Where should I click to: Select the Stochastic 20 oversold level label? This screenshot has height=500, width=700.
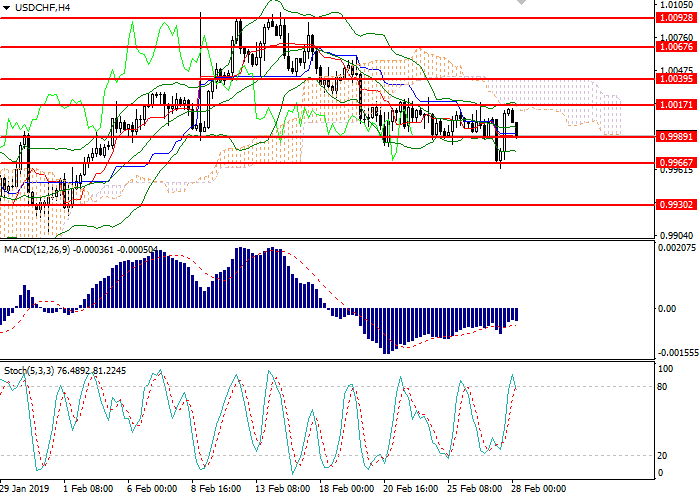(660, 456)
